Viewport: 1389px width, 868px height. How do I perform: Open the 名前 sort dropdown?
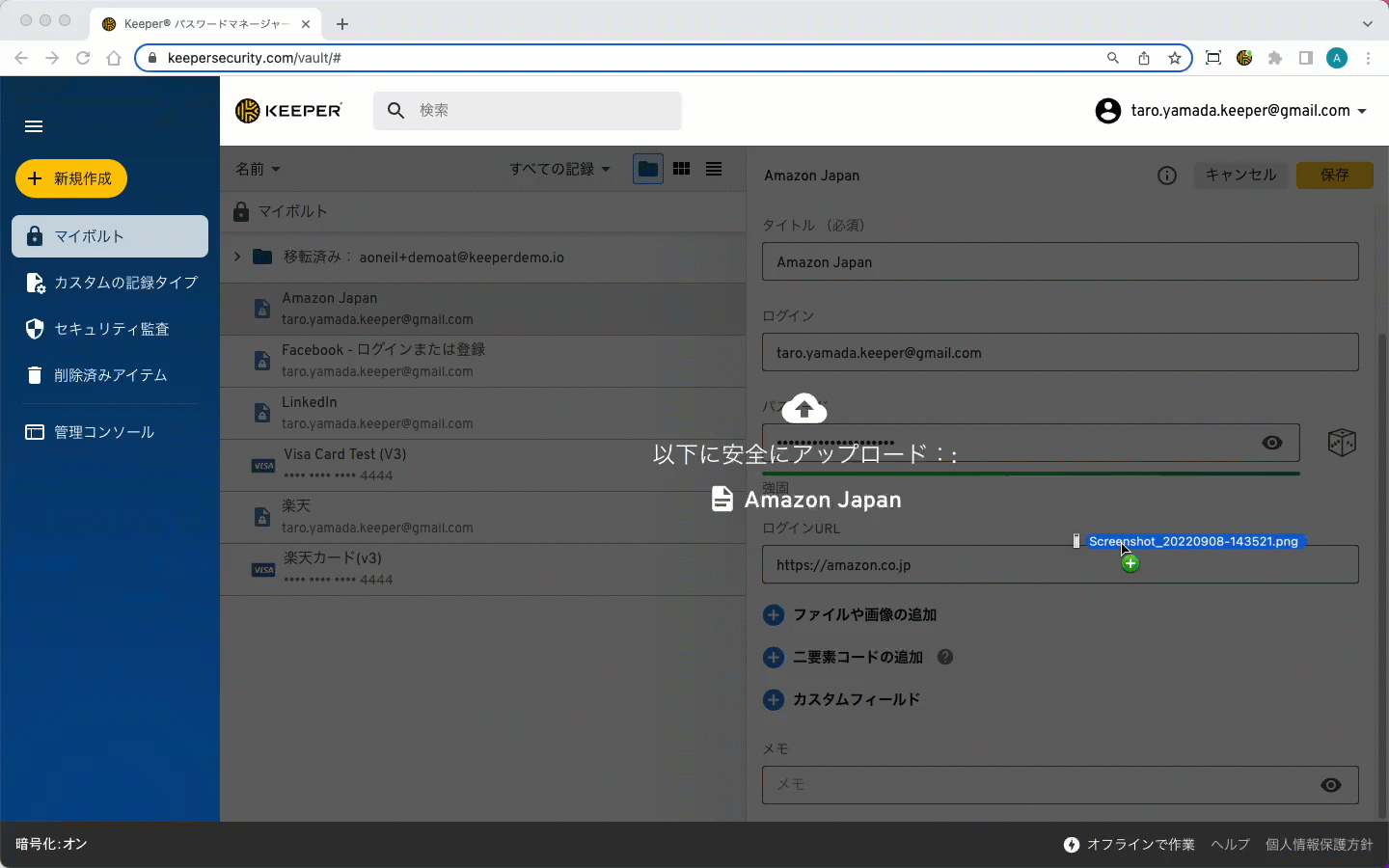[x=258, y=169]
